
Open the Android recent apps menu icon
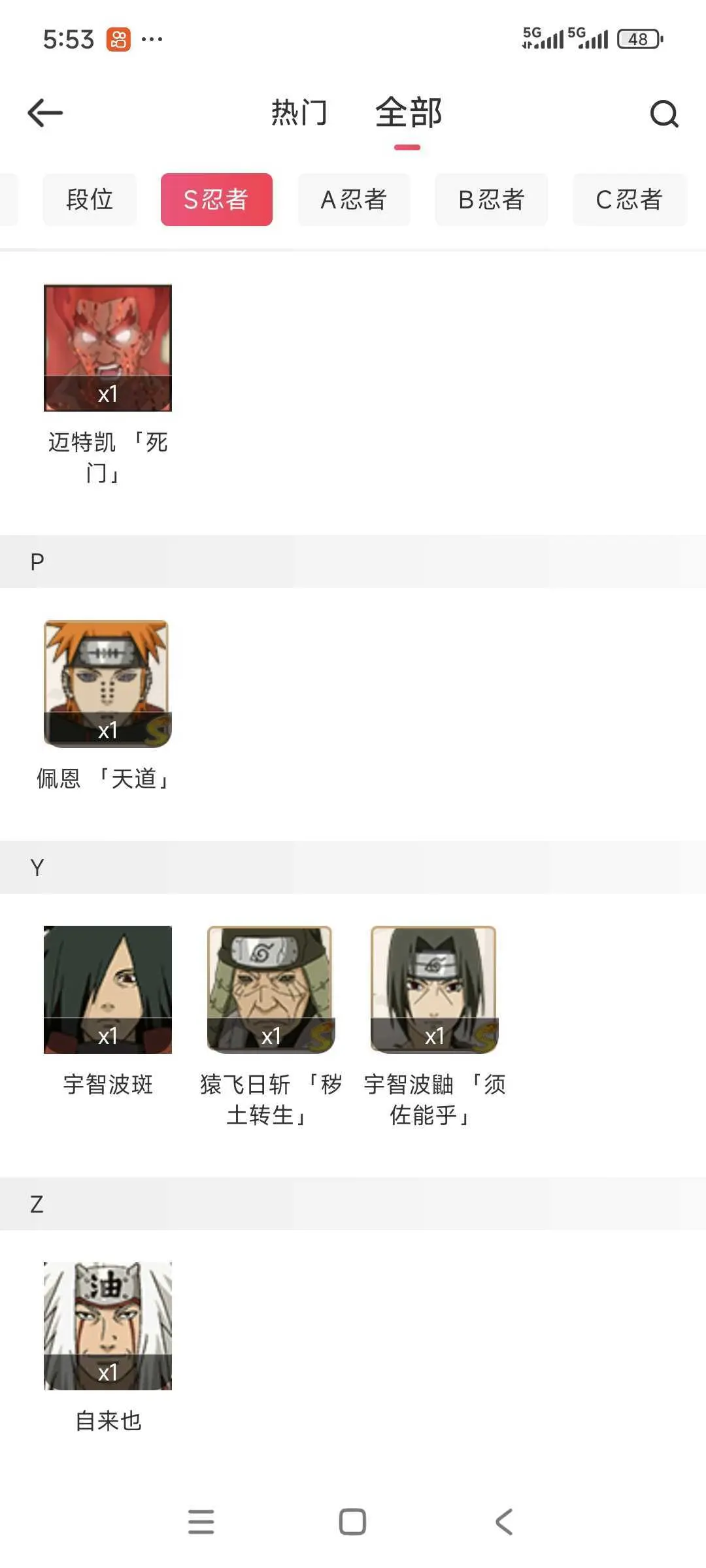[x=201, y=1522]
